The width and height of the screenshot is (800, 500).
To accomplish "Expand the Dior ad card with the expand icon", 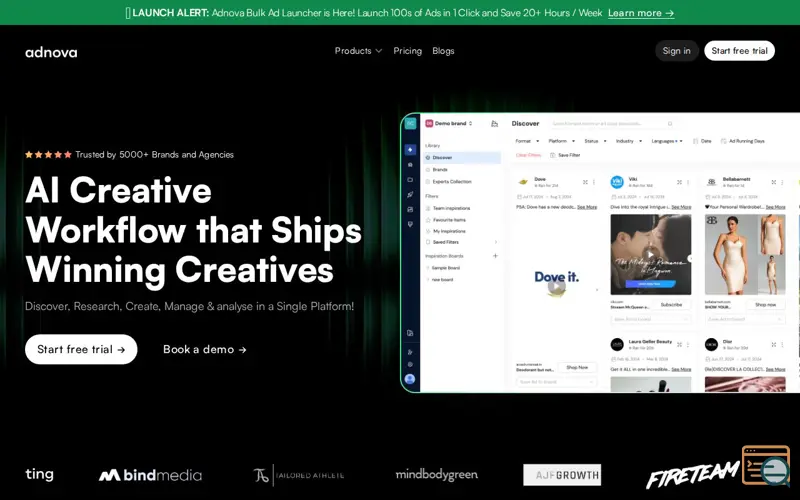I will click(773, 345).
